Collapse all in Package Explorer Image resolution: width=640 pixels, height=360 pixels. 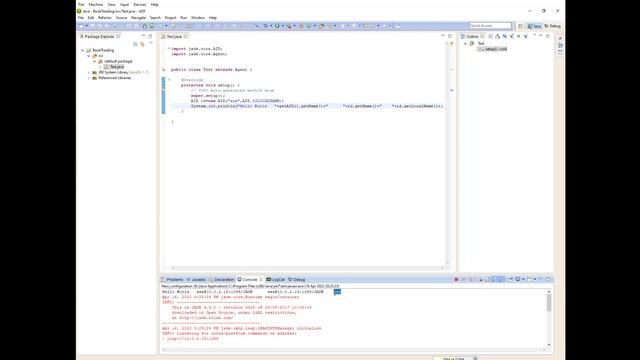coord(135,44)
